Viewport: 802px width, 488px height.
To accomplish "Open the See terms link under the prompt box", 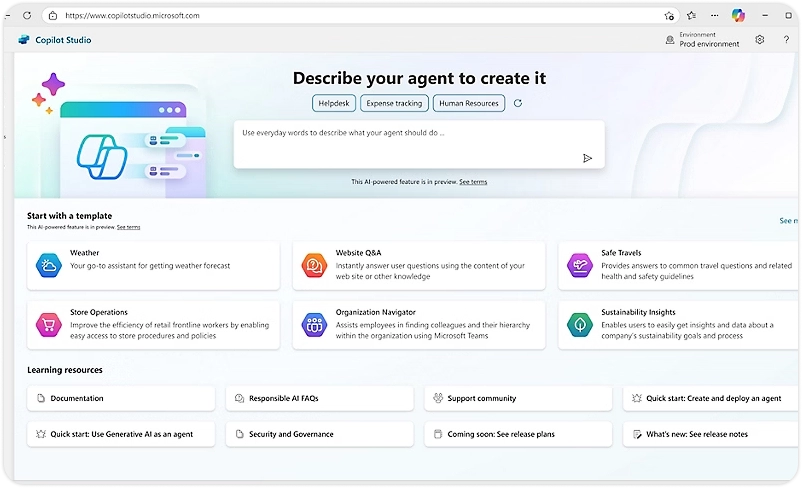I will pyautogui.click(x=473, y=182).
